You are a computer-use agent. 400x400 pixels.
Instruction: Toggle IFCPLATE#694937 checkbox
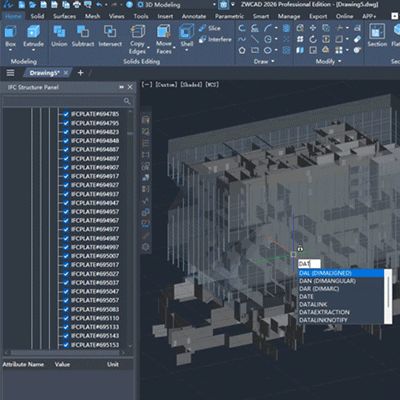(66, 194)
